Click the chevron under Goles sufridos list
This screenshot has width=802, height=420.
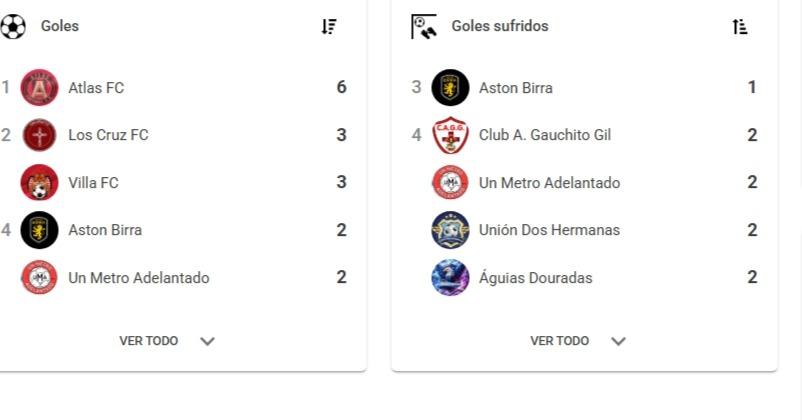(619, 341)
